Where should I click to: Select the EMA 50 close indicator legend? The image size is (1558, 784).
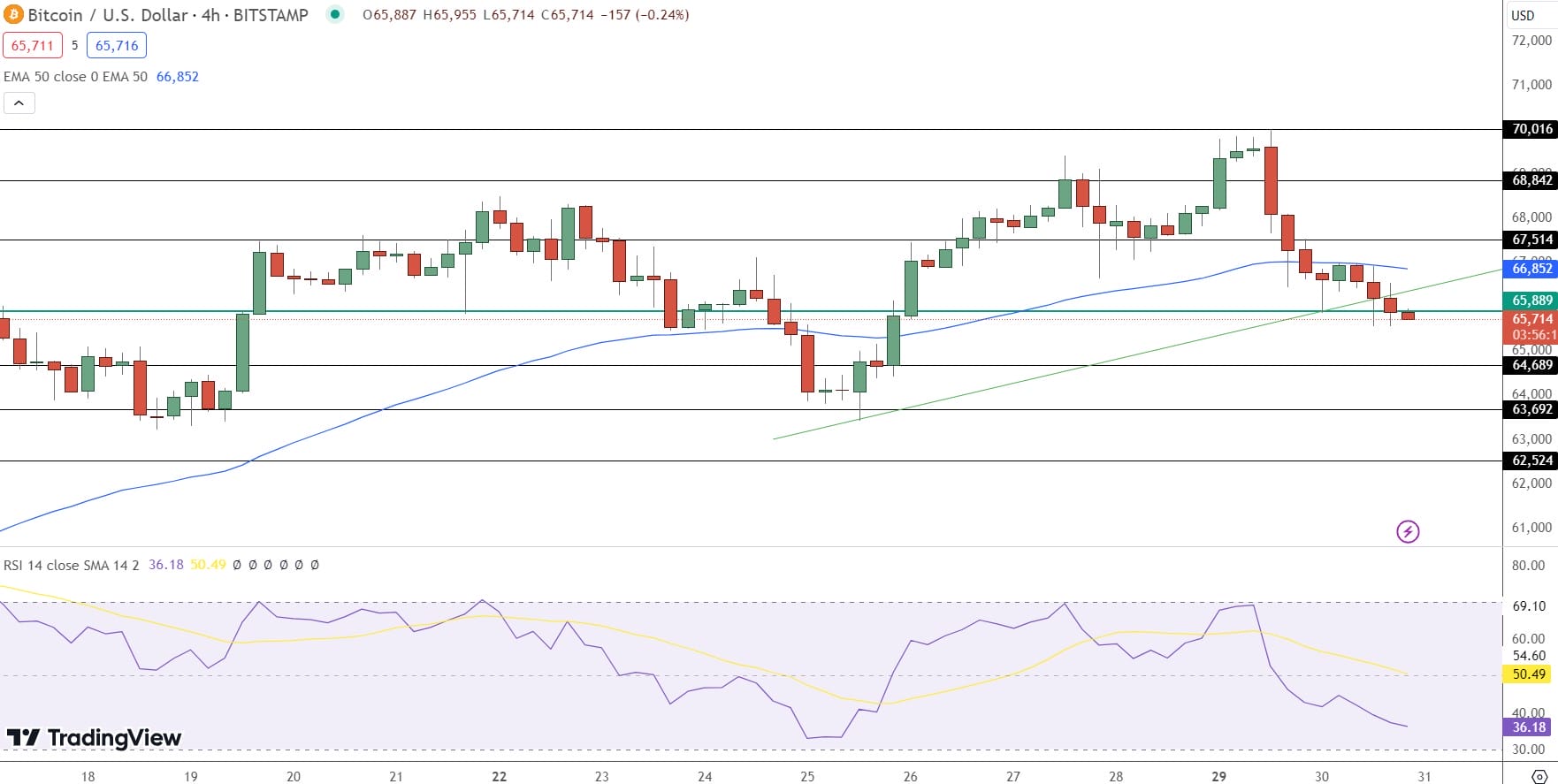pos(75,77)
